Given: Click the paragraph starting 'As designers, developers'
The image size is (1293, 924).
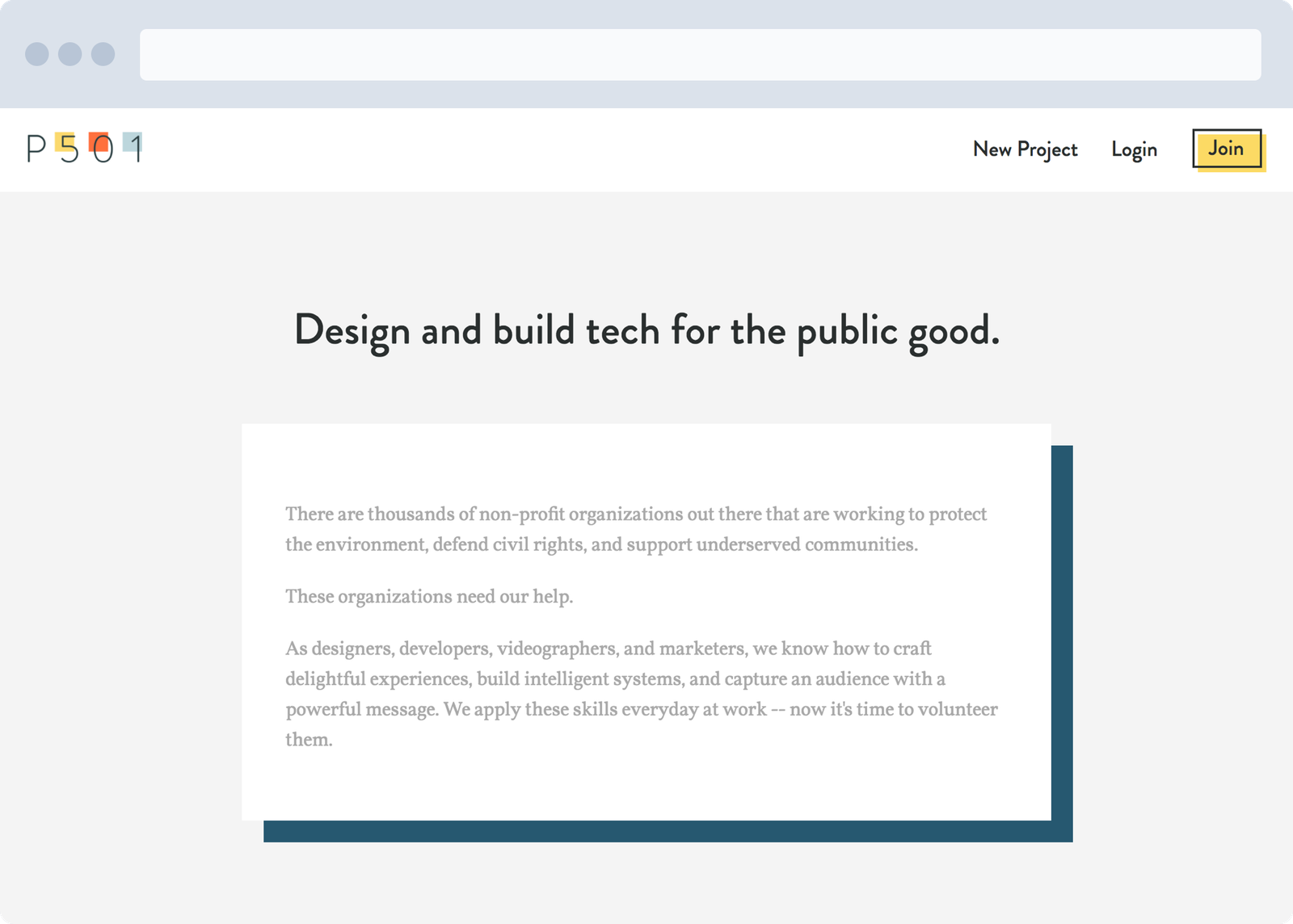Looking at the screenshot, I should pos(641,693).
